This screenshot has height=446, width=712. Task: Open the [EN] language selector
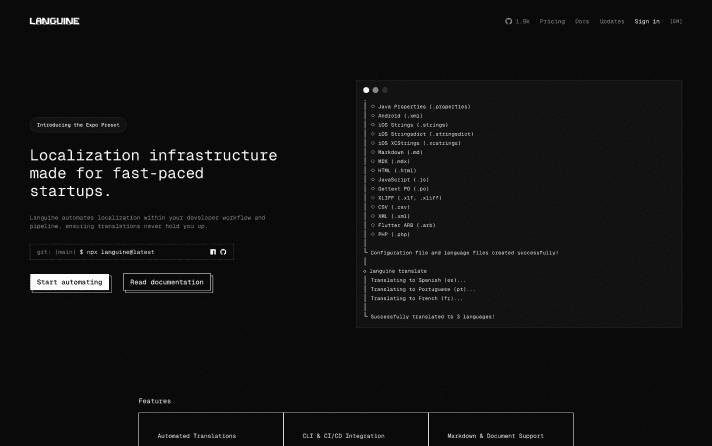click(676, 21)
